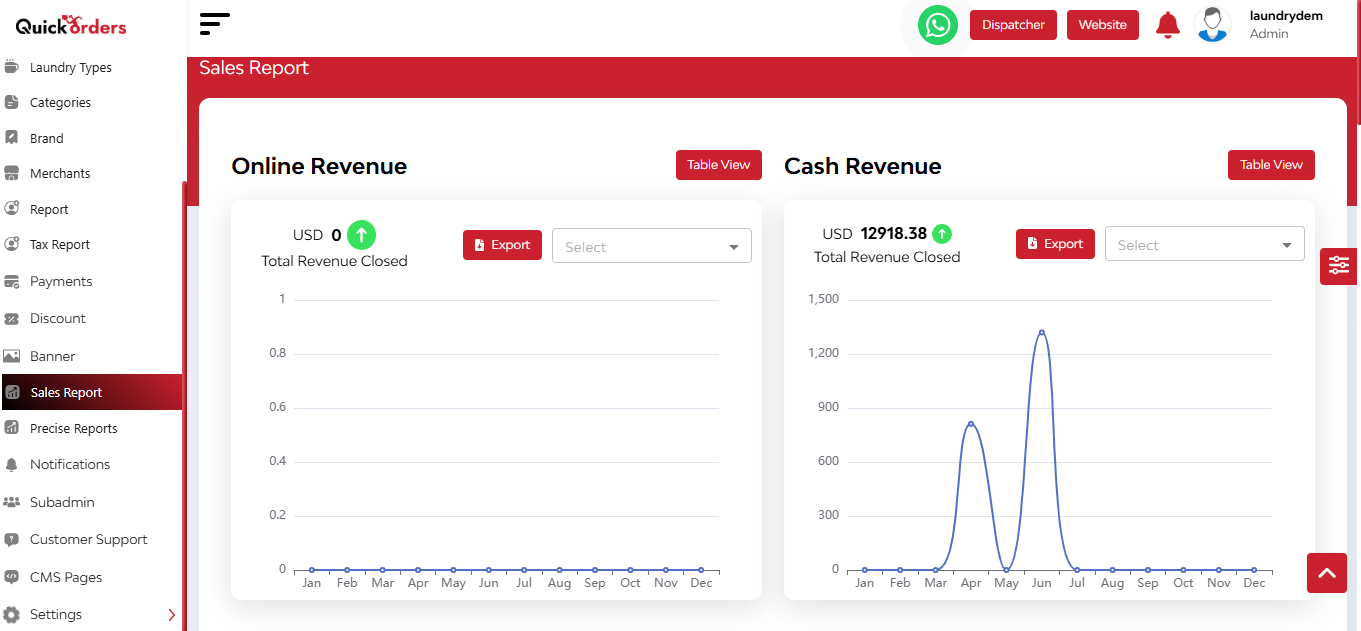Open Precise Reports page
This screenshot has width=1361, height=631.
(74, 428)
